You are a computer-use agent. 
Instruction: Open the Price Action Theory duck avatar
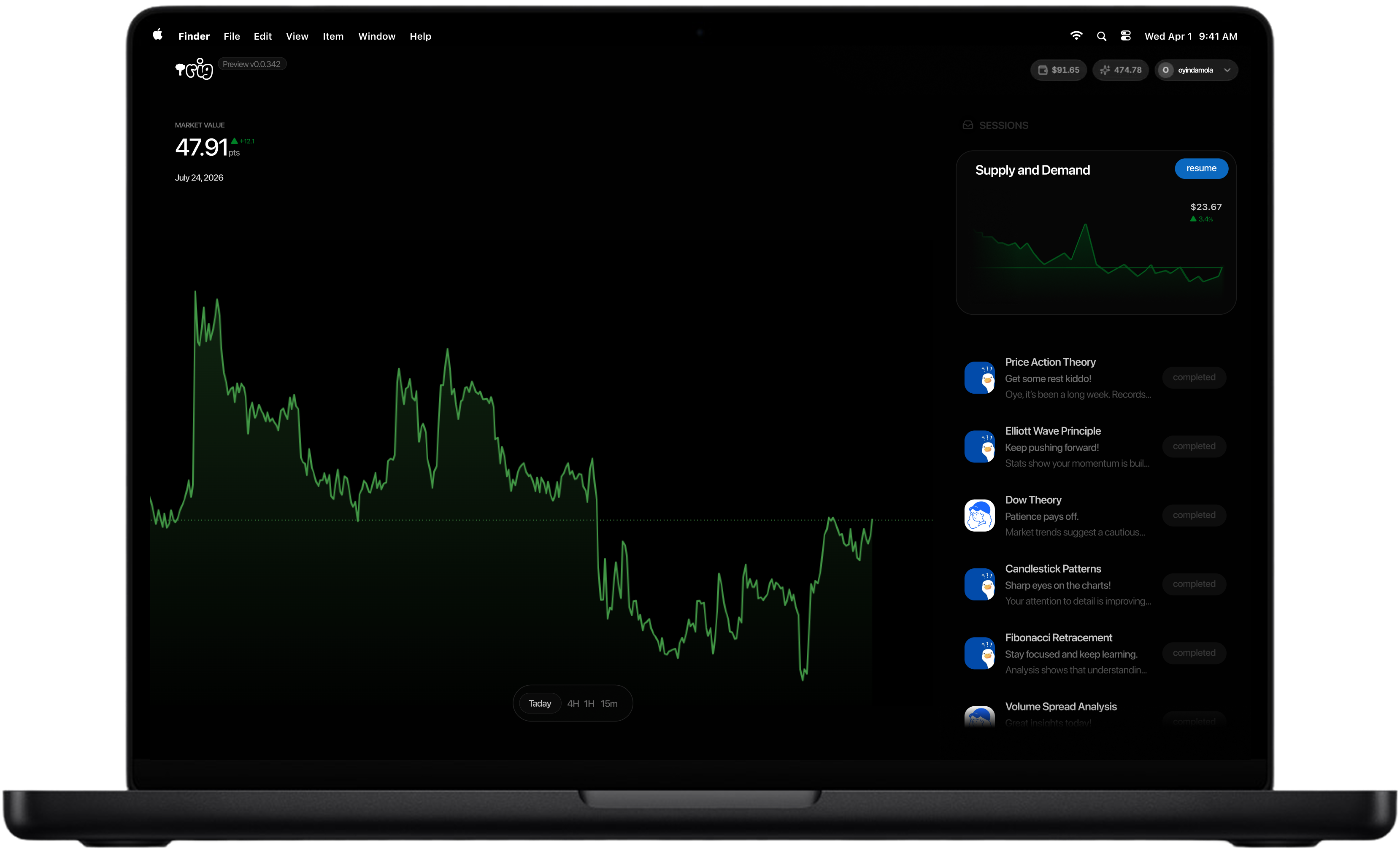(x=979, y=378)
